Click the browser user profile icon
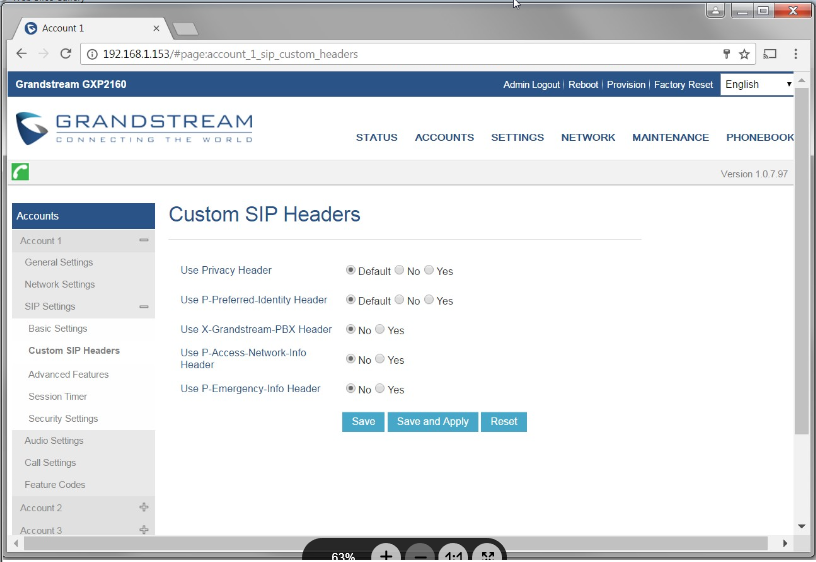Screen dimensions: 816x562 [716, 10]
